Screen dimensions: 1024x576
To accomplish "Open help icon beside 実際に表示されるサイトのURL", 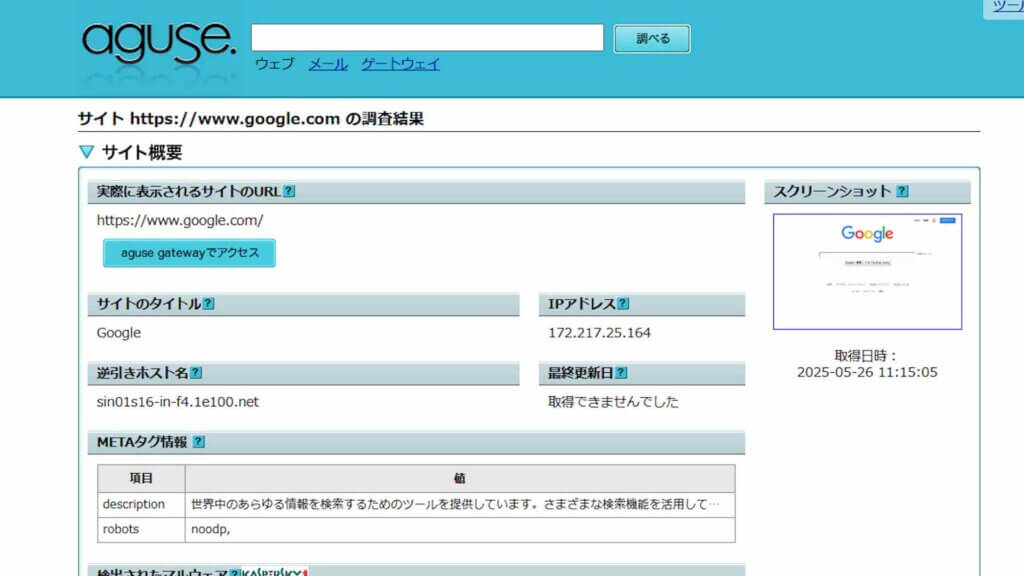I will [289, 192].
